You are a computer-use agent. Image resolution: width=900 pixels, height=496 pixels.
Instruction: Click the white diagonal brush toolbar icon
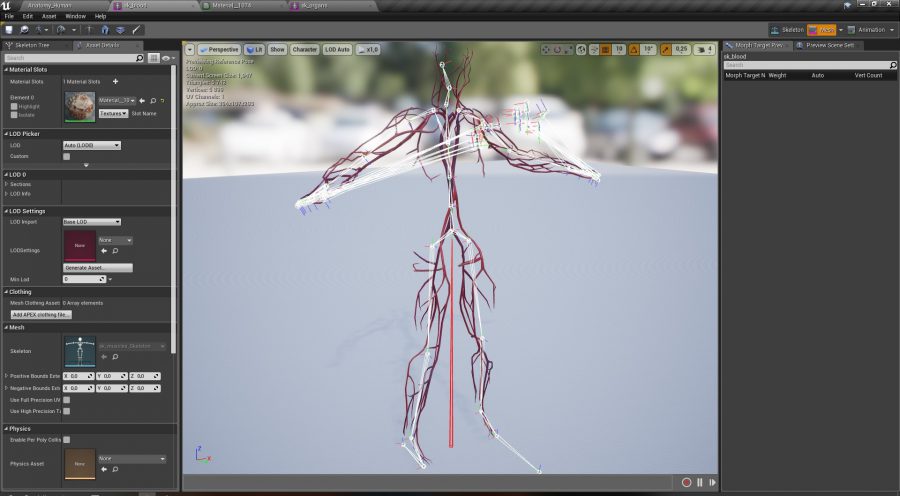(x=136, y=29)
